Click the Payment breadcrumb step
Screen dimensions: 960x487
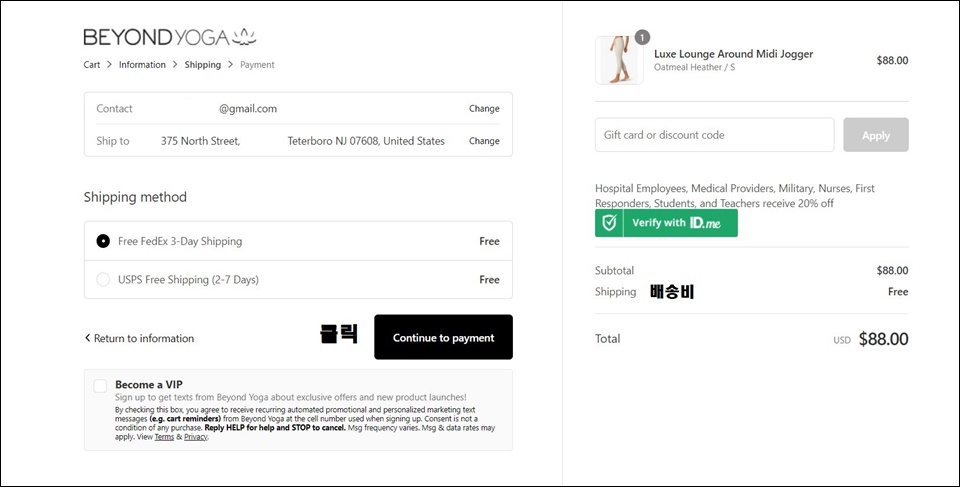(257, 65)
